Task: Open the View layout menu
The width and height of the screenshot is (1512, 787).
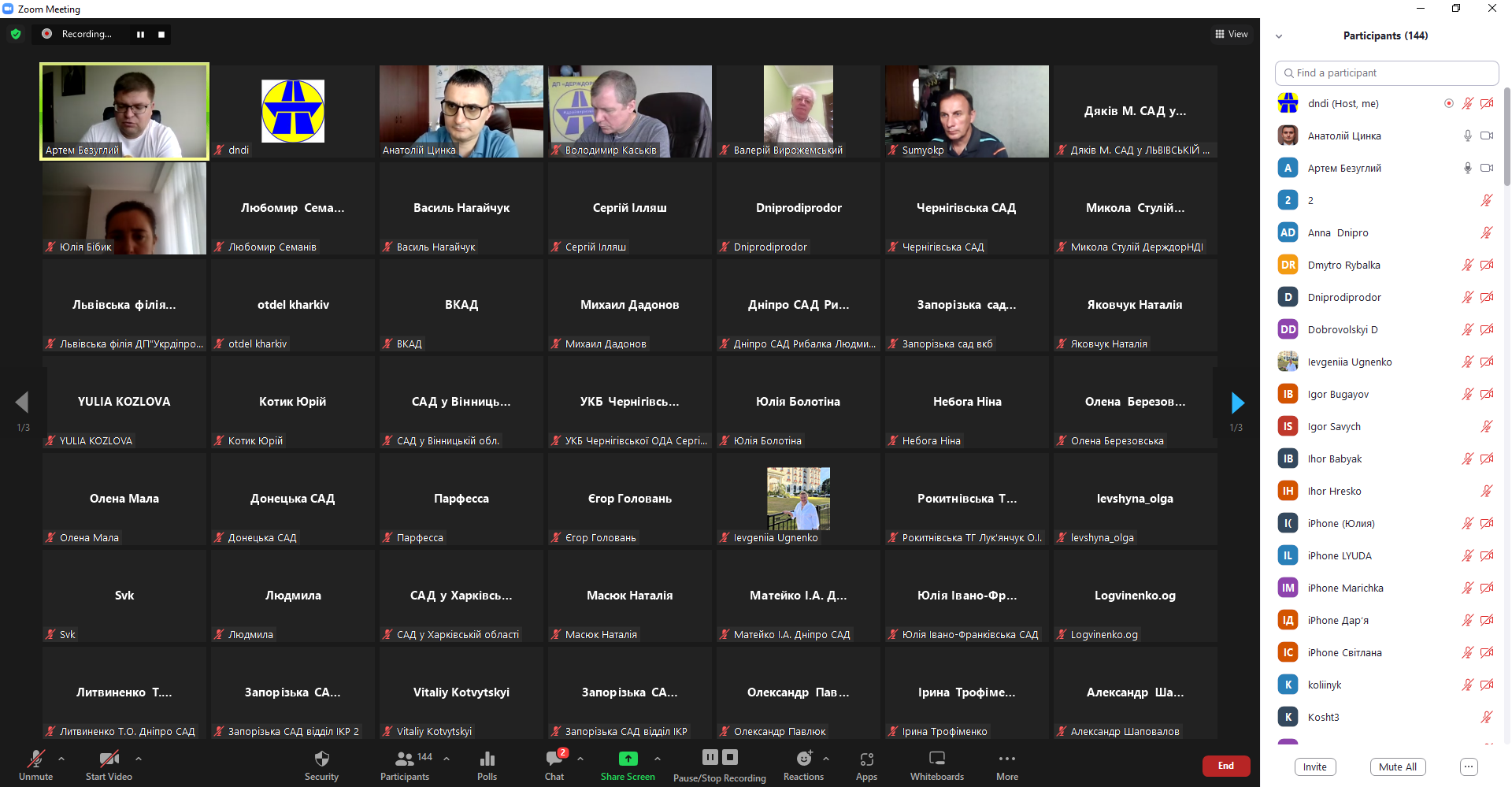Action: point(1231,34)
